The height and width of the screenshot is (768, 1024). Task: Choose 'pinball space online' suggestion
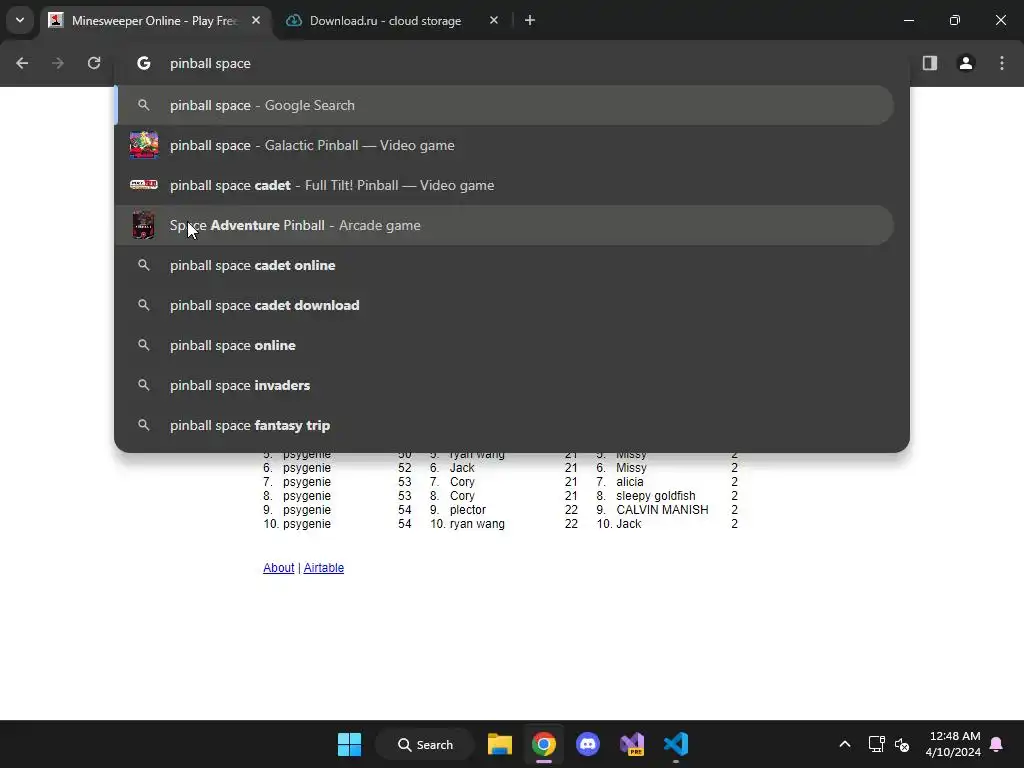(x=504, y=345)
